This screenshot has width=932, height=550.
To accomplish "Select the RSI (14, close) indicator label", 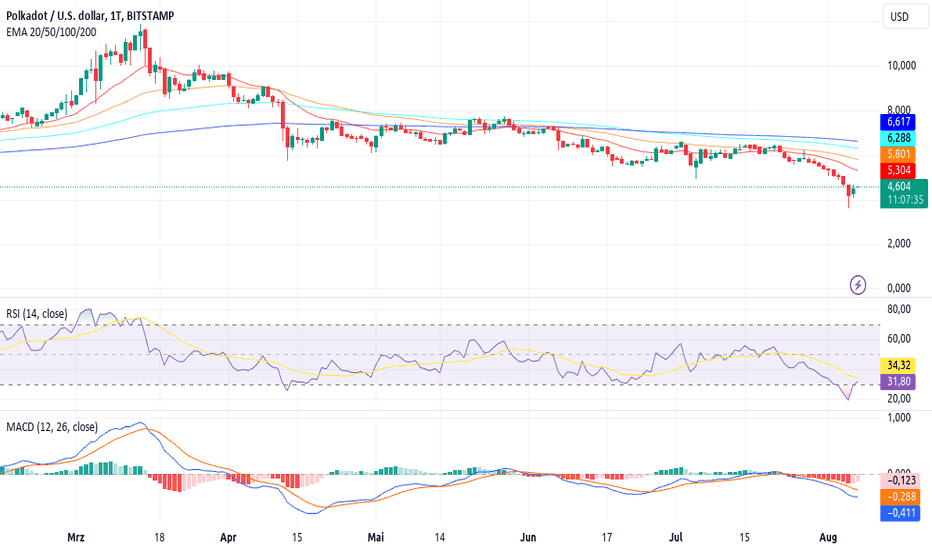I will [37, 314].
